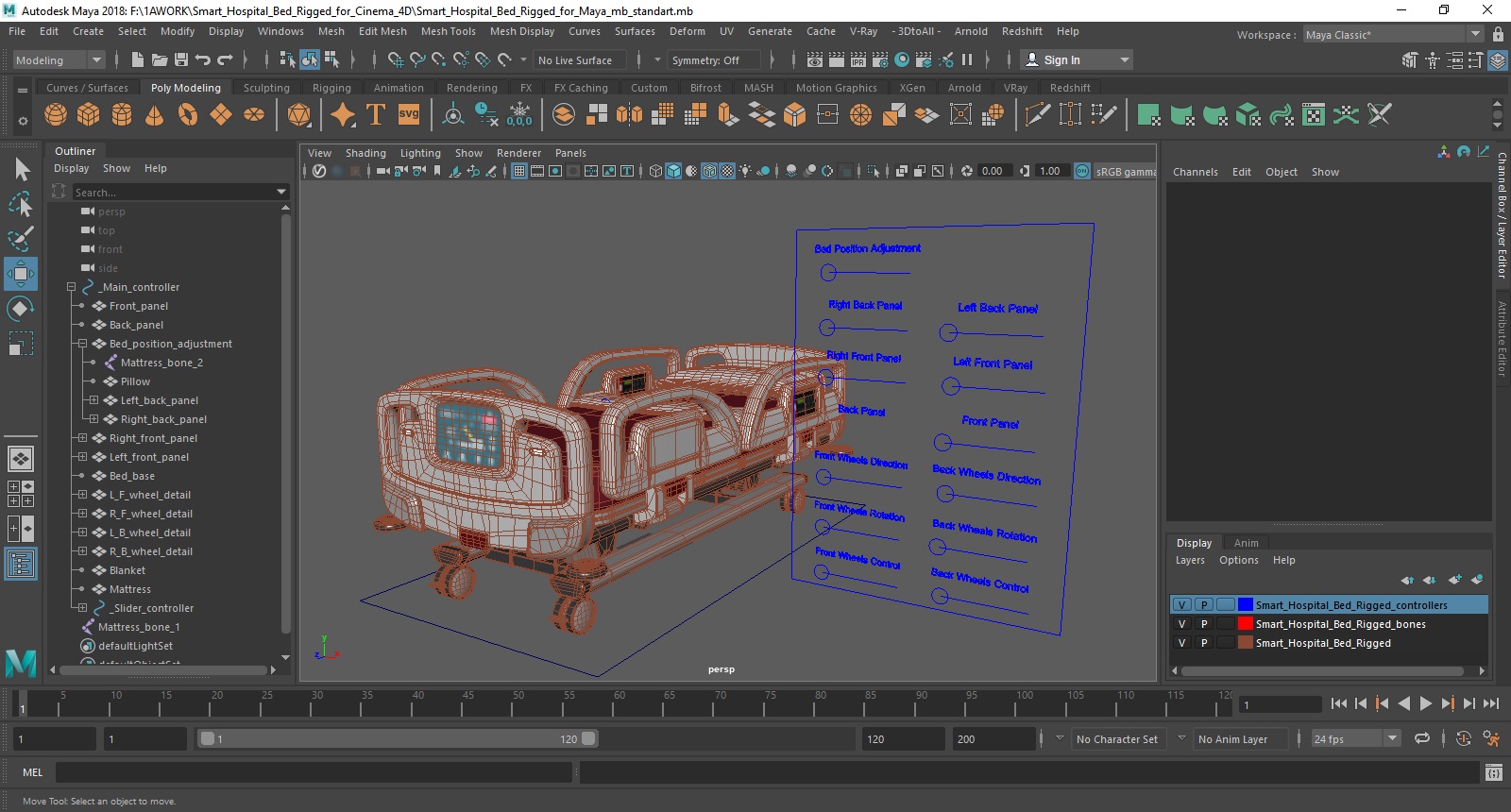Toggle sRGB gamma color management button
This screenshot has width=1511, height=812.
click(x=1082, y=171)
